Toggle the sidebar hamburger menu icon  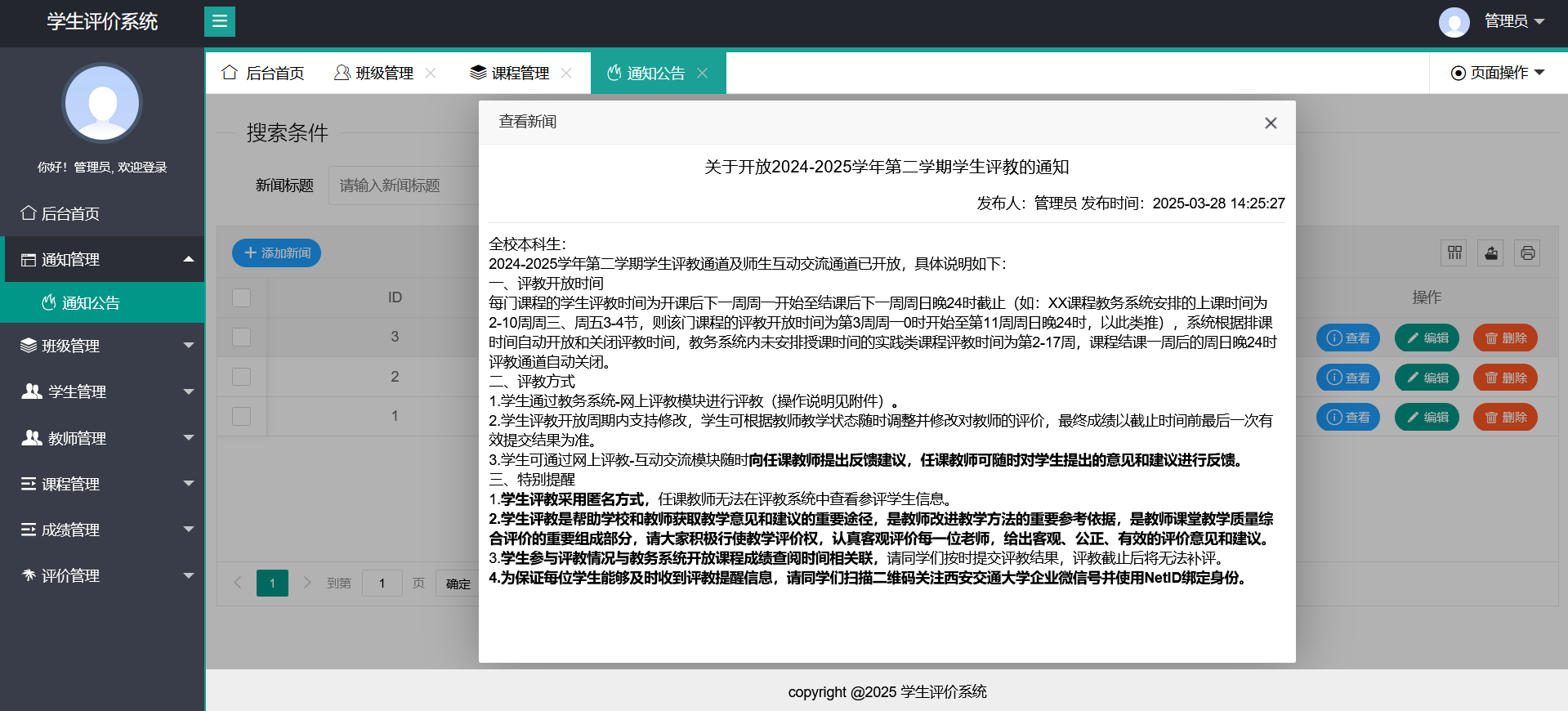point(219,21)
